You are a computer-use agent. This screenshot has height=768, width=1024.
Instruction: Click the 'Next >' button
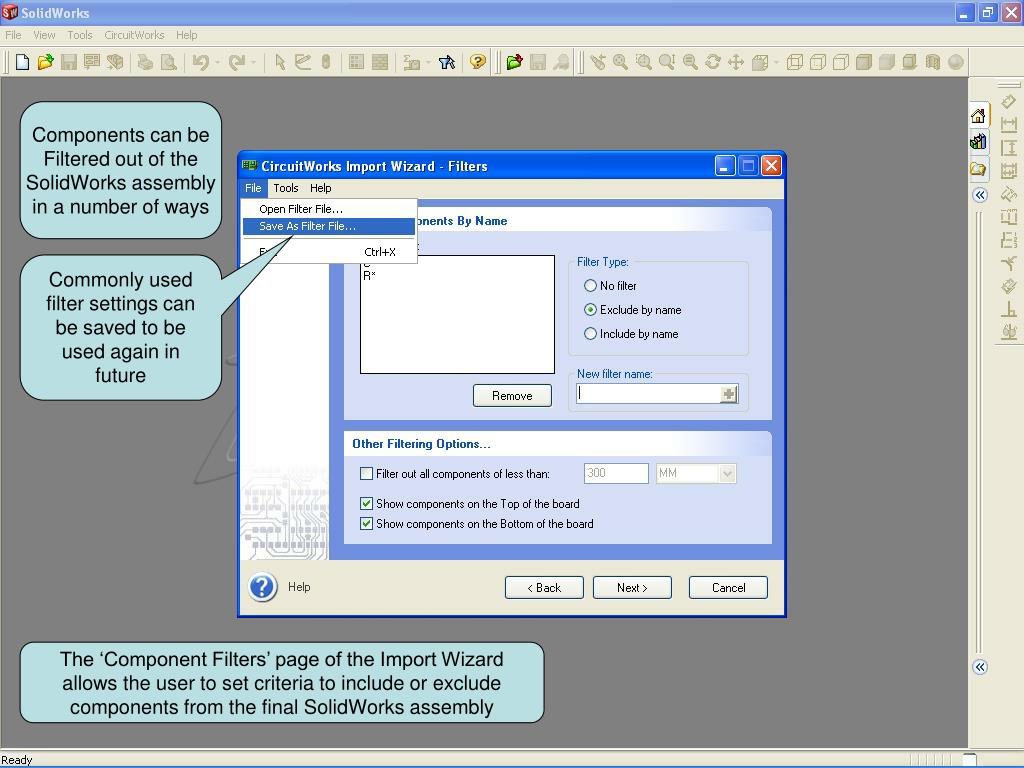[x=632, y=588]
